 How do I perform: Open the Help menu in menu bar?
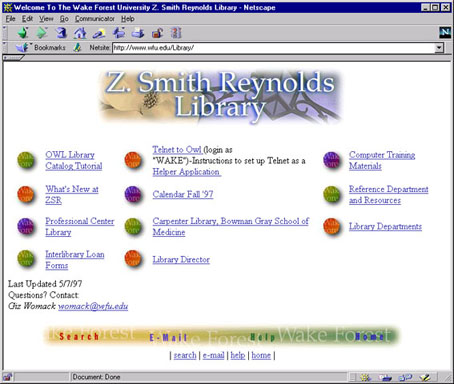point(128,19)
